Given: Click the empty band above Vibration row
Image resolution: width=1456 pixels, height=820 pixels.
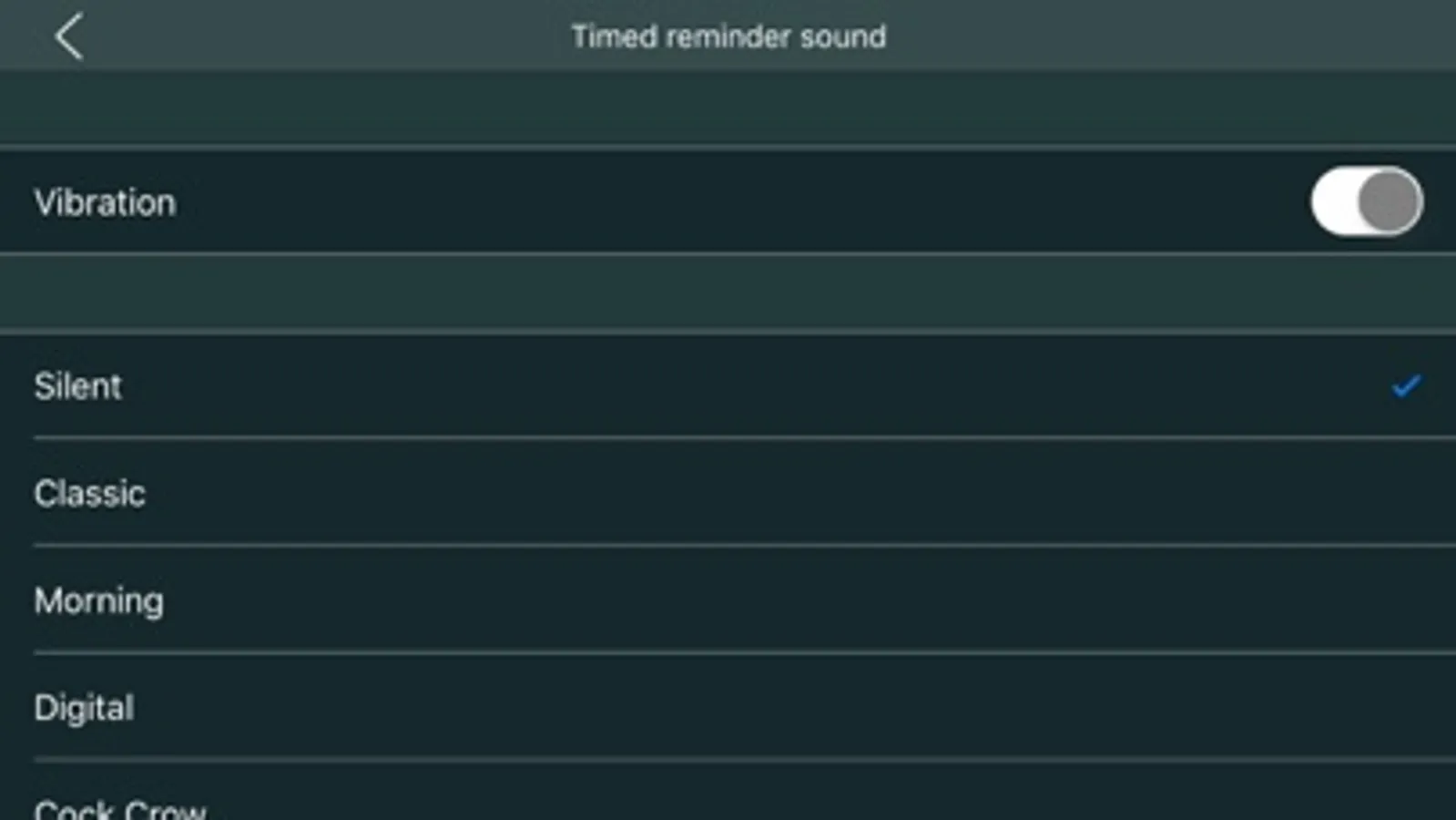Looking at the screenshot, I should [728, 108].
